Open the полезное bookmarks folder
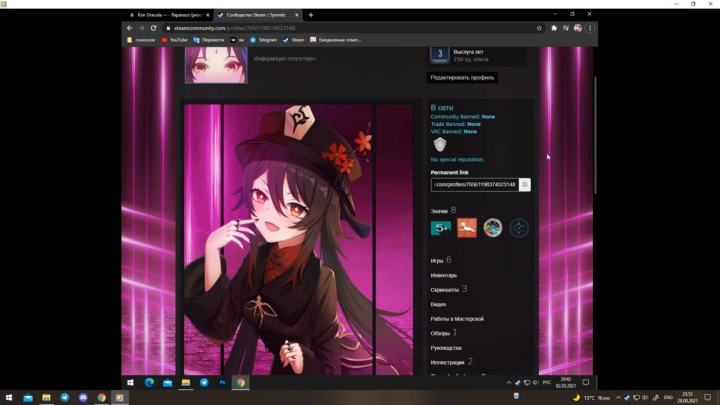Image resolution: width=720 pixels, height=405 pixels. point(141,40)
